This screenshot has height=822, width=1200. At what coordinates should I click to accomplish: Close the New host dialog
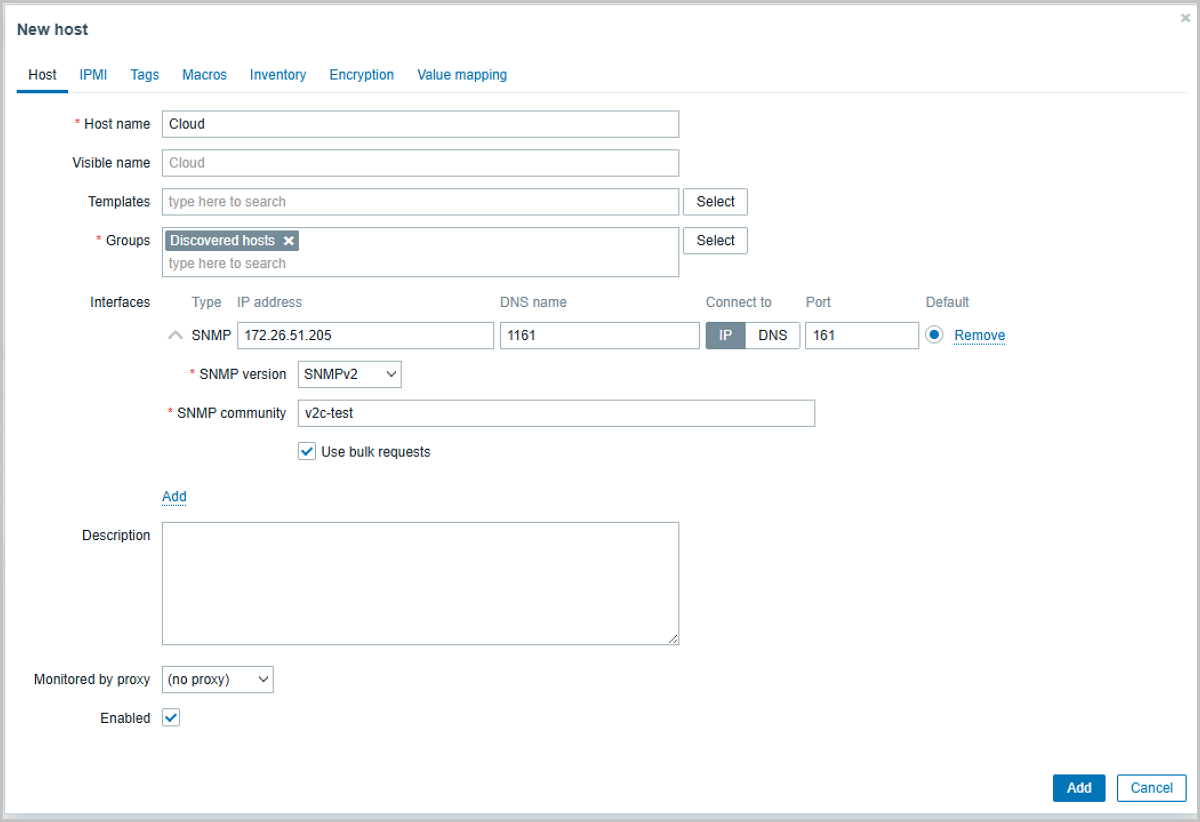(1185, 18)
